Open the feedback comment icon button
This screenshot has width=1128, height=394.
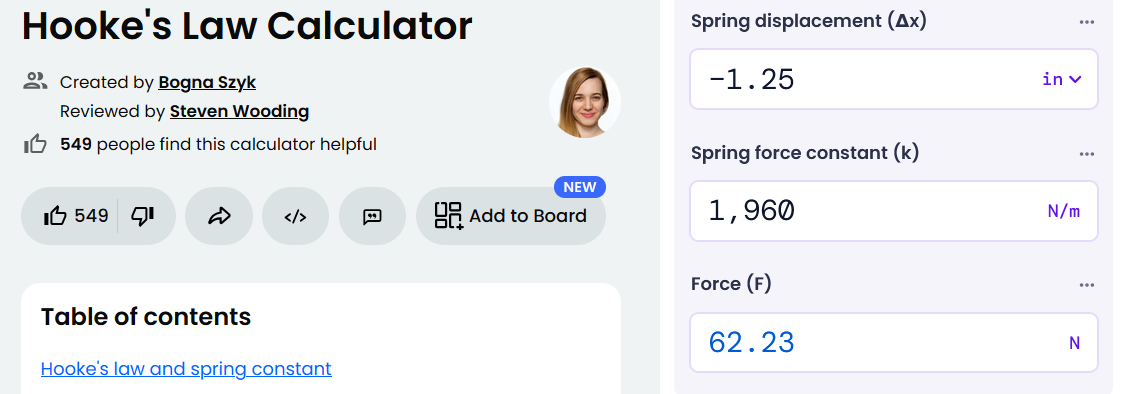tap(373, 216)
